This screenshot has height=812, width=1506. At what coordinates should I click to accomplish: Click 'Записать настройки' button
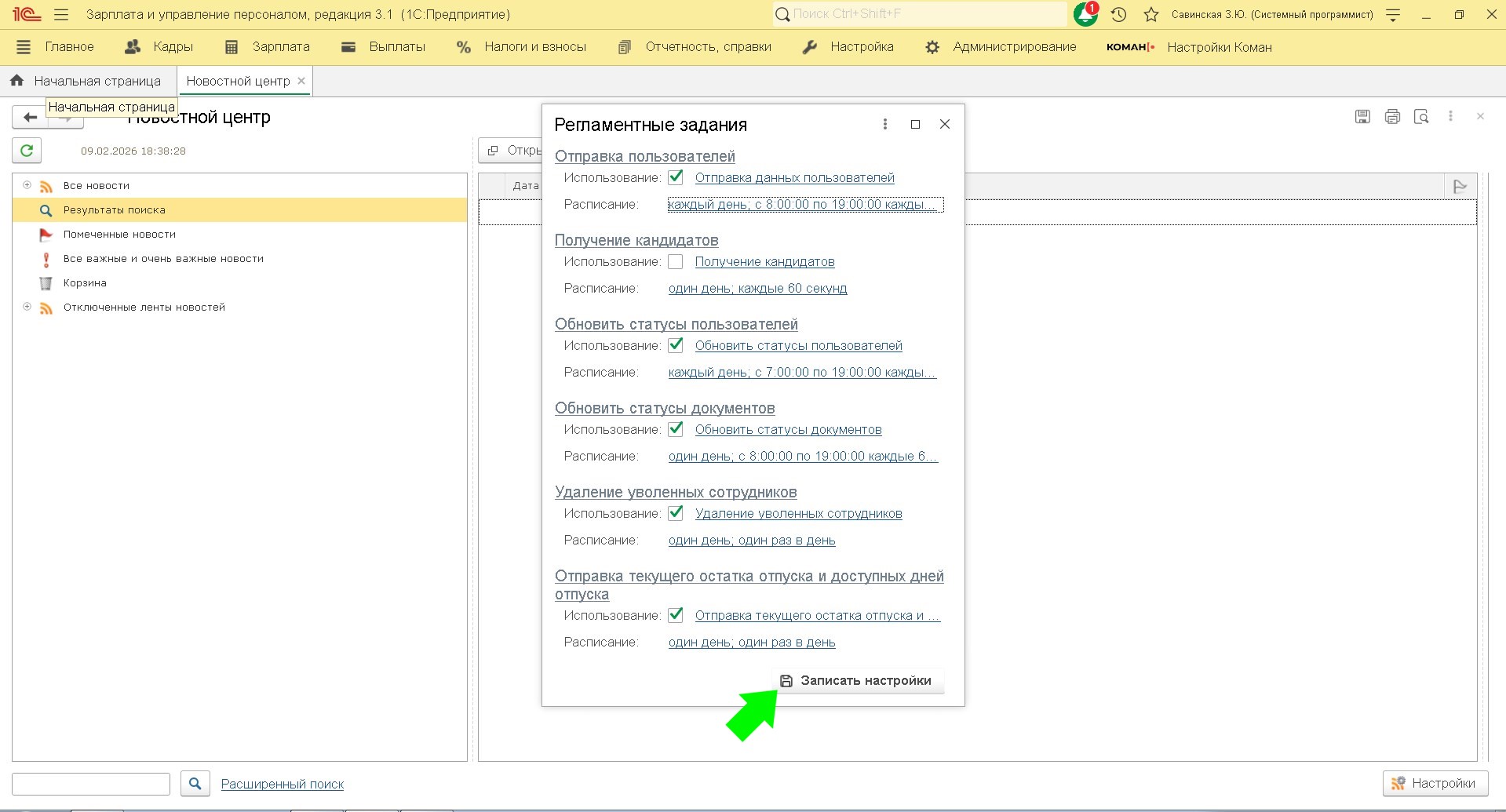tap(858, 680)
